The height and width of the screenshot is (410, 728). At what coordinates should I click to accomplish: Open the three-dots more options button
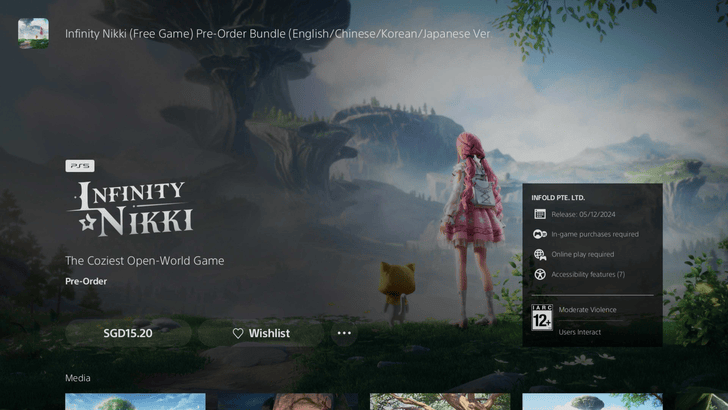tap(344, 333)
